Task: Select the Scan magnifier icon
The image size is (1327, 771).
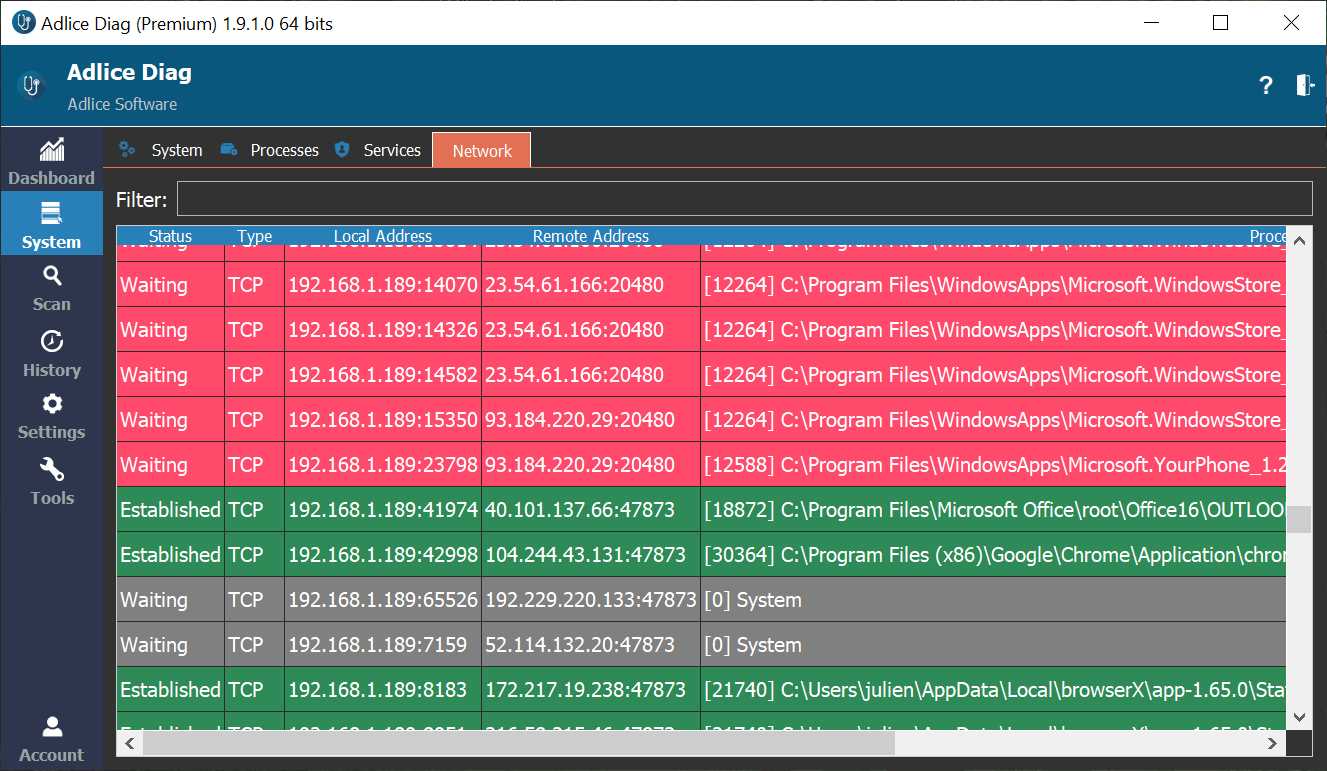Action: [52, 276]
